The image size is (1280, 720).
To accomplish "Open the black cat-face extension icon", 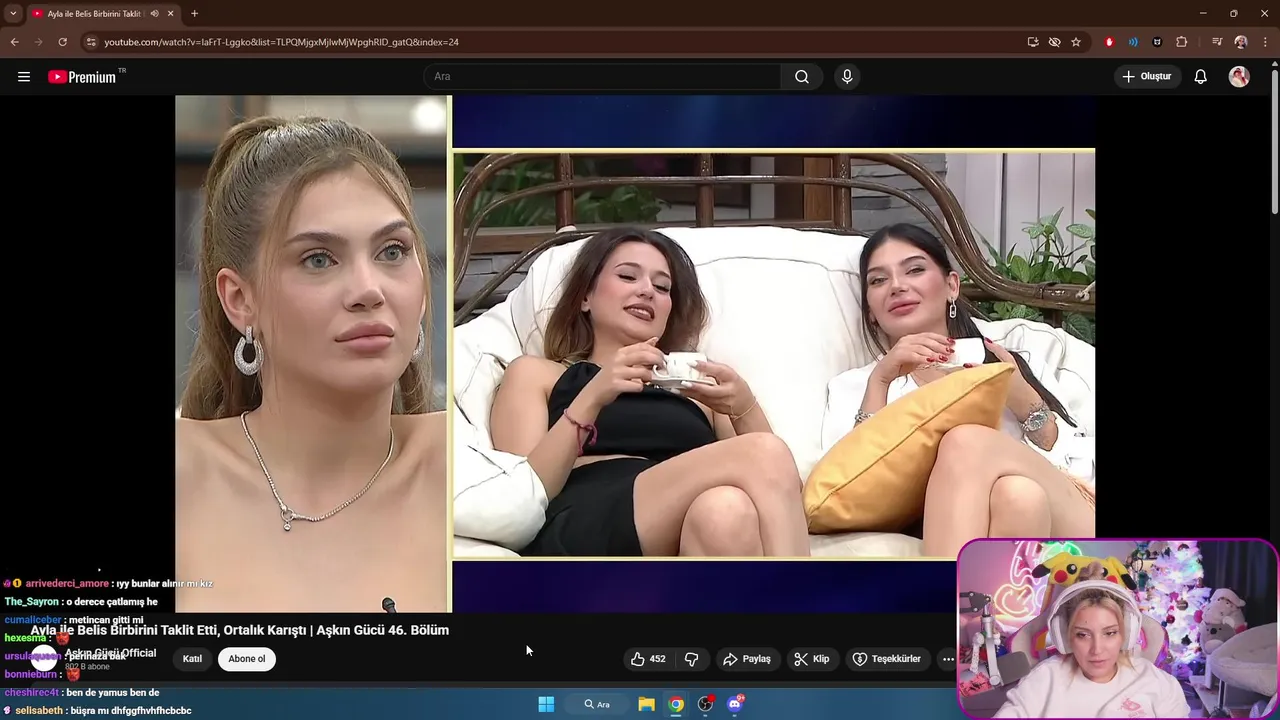I will coord(1157,42).
